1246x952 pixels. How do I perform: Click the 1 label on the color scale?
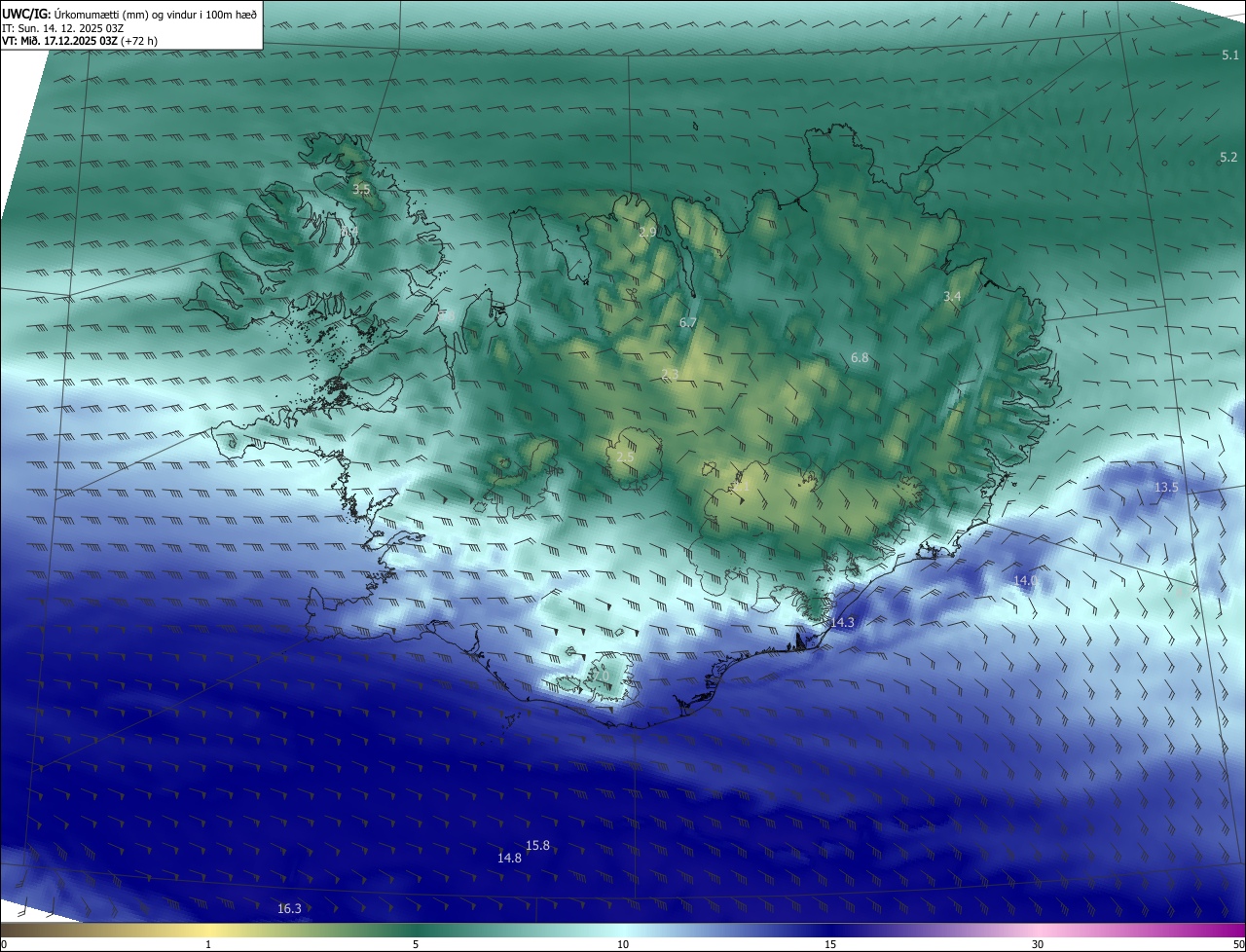[208, 944]
